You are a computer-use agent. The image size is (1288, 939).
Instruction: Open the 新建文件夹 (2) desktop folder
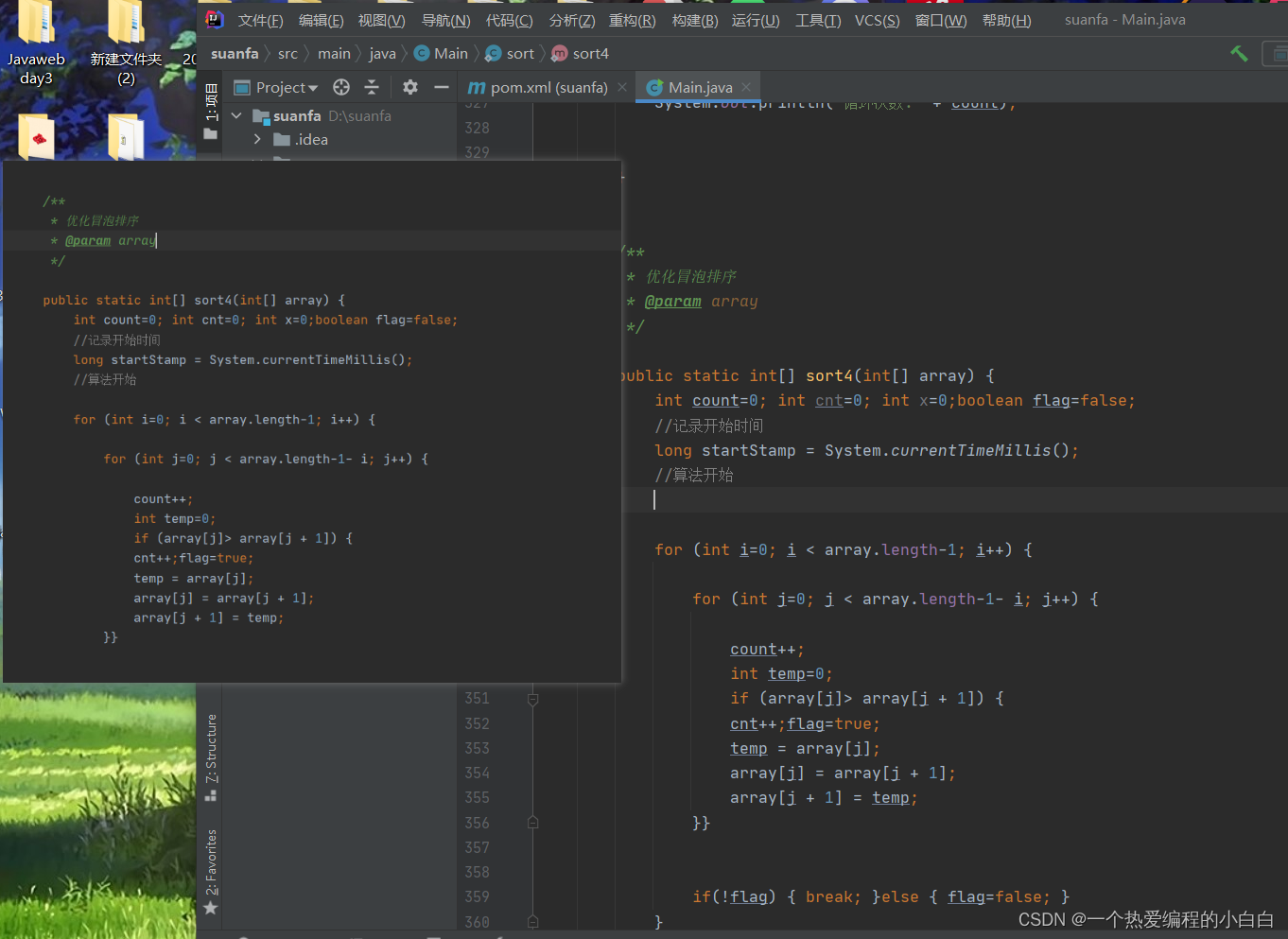pyautogui.click(x=126, y=43)
